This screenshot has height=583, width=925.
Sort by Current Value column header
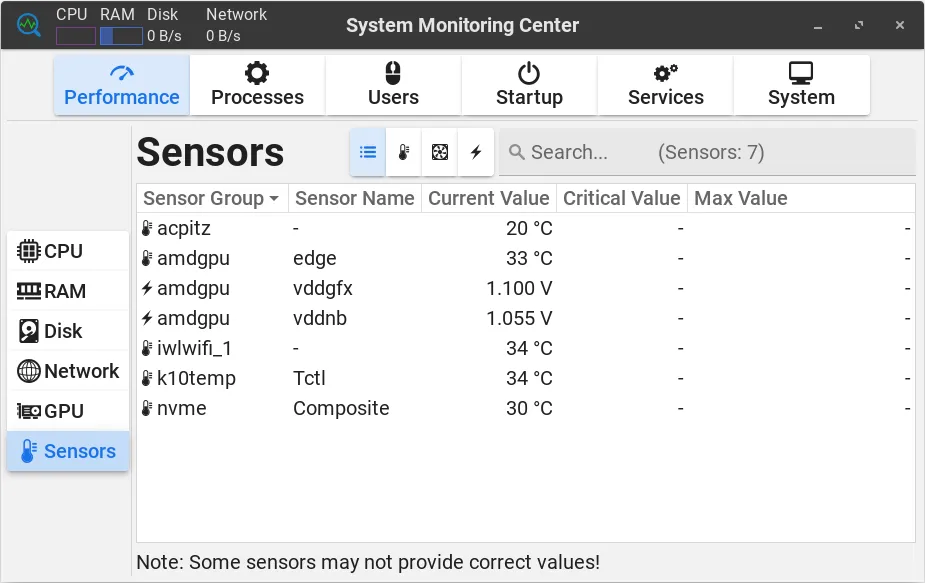(x=488, y=198)
